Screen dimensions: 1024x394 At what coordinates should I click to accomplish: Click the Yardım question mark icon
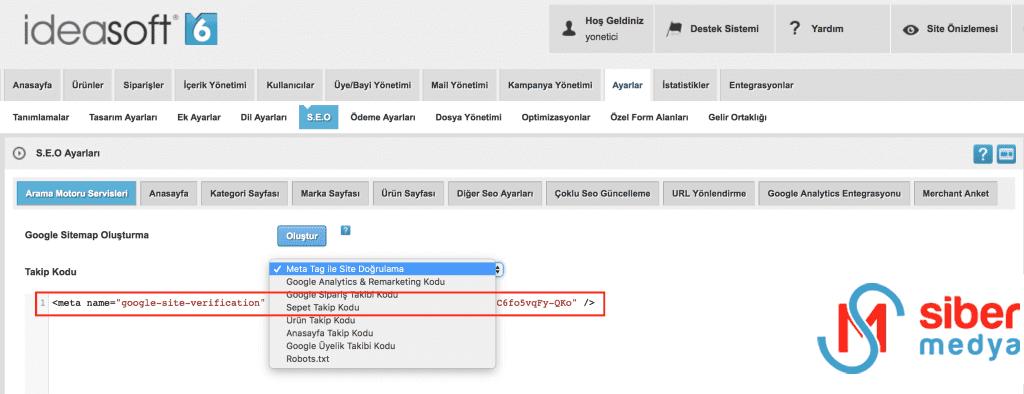coord(795,28)
